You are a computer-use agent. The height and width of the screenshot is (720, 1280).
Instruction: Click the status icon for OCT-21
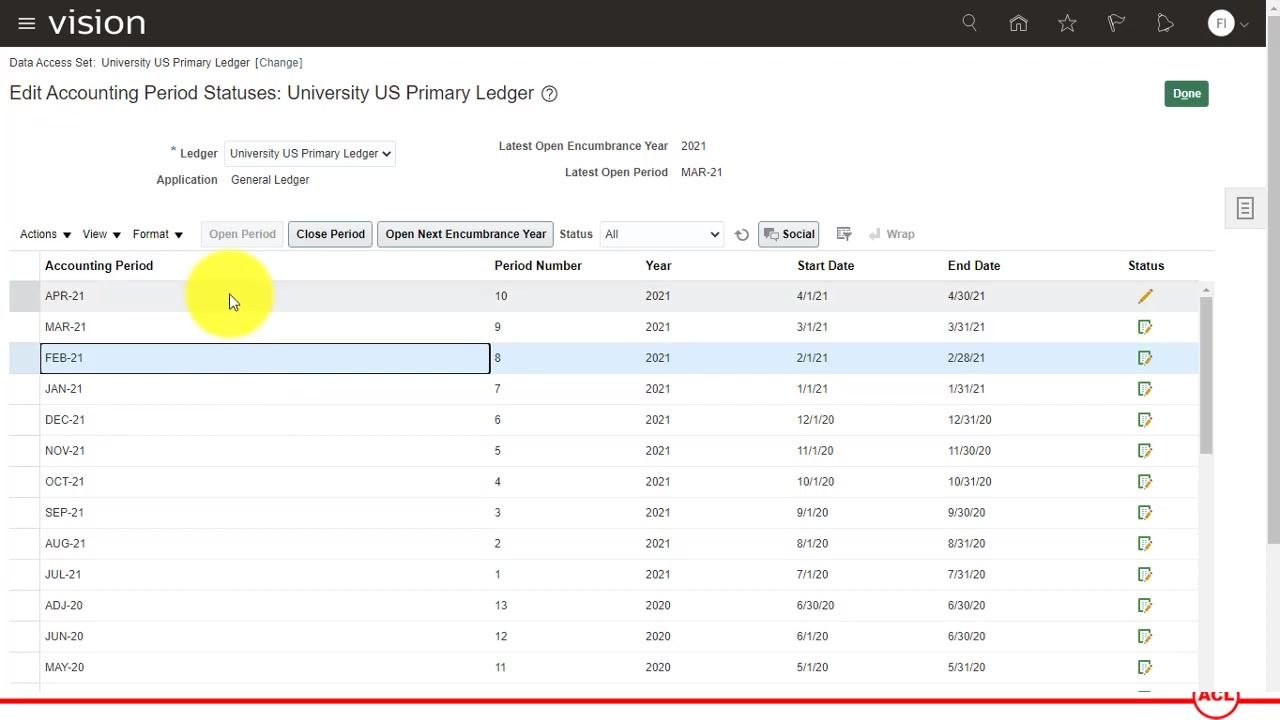(1145, 482)
